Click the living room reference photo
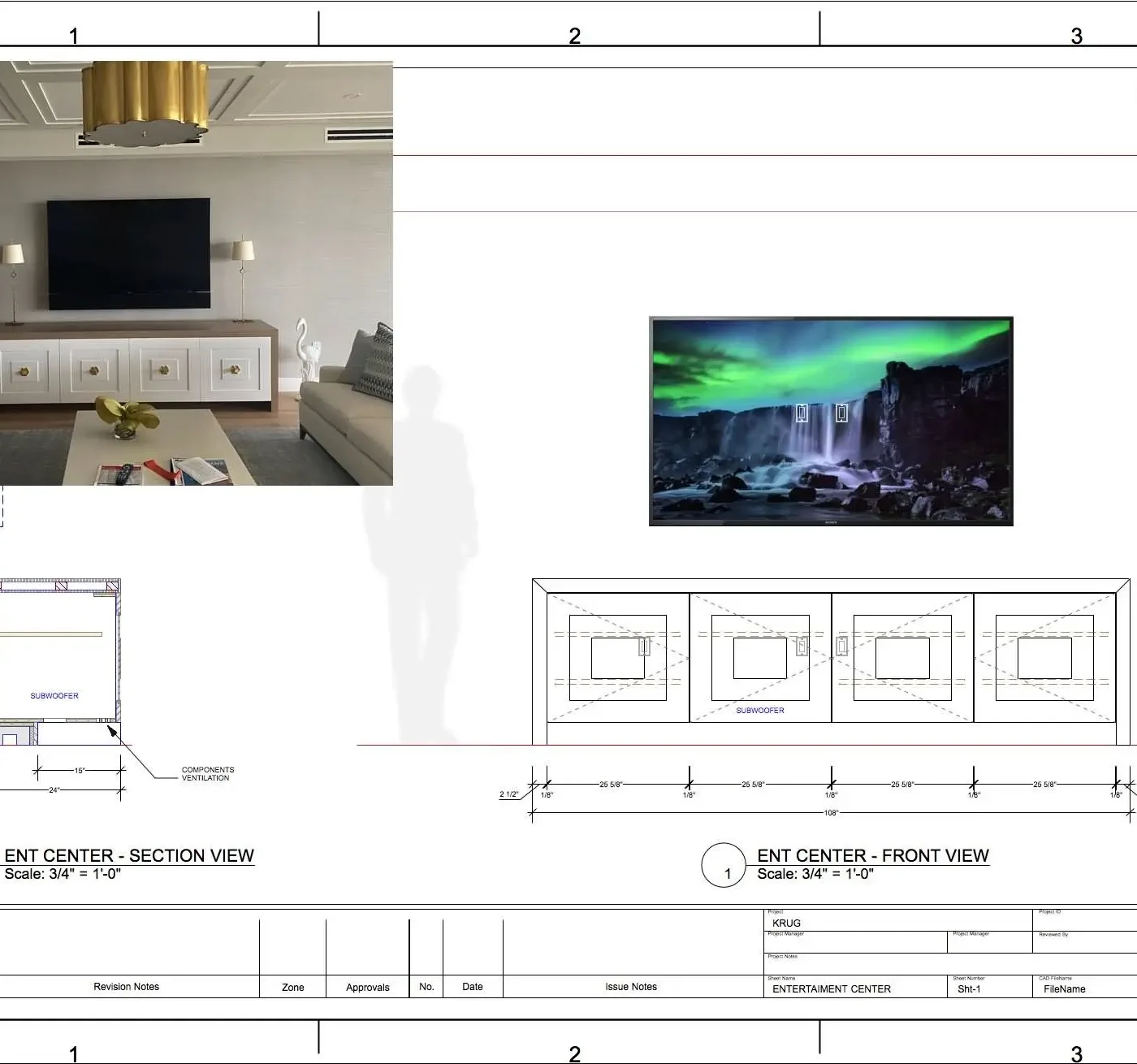This screenshot has height=1064, width=1137. [196, 273]
